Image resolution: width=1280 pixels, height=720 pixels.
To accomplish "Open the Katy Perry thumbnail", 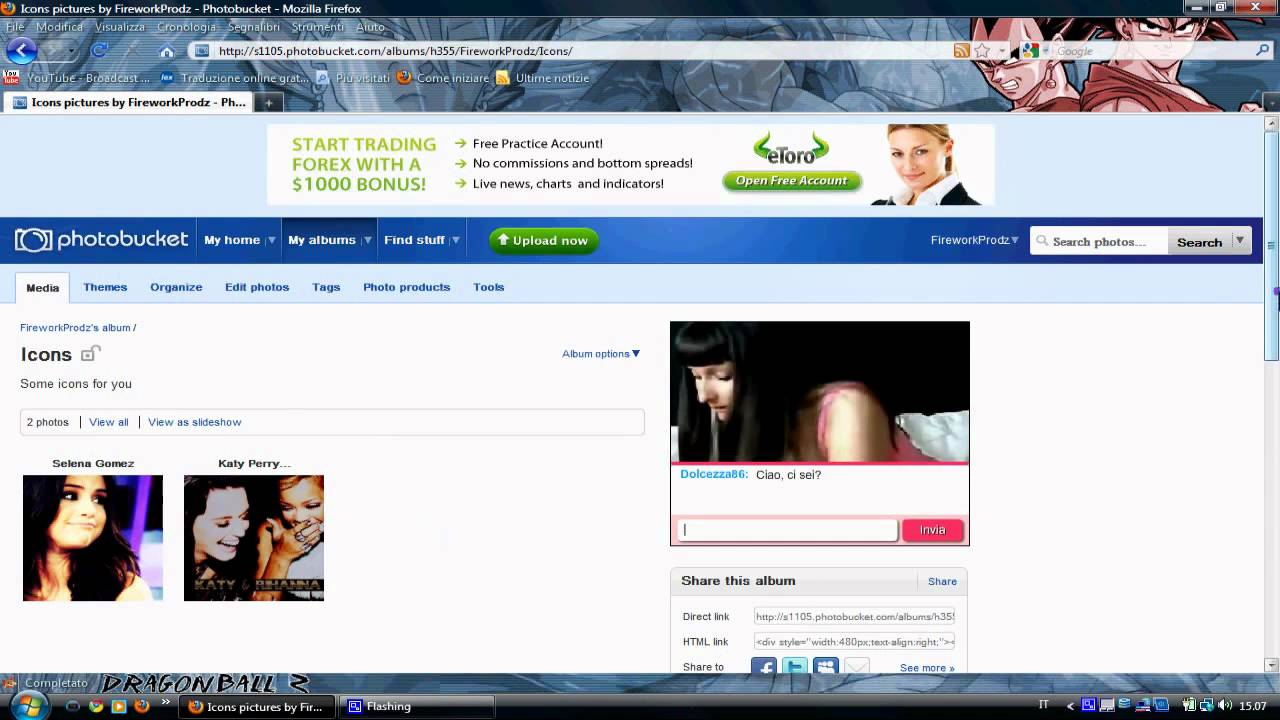I will click(x=254, y=538).
